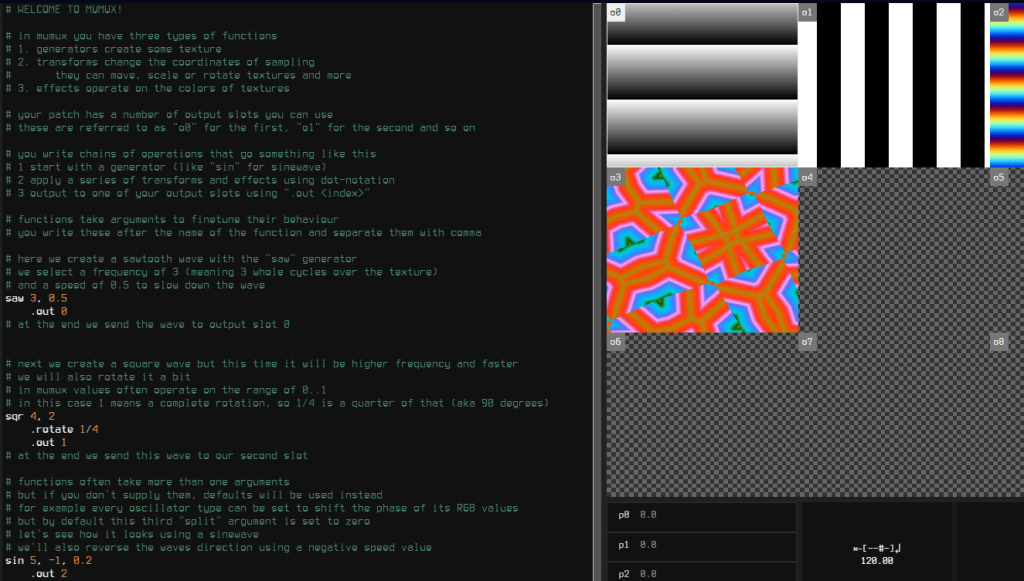Select the o1 output slot label
The image size is (1024, 581).
(808, 13)
